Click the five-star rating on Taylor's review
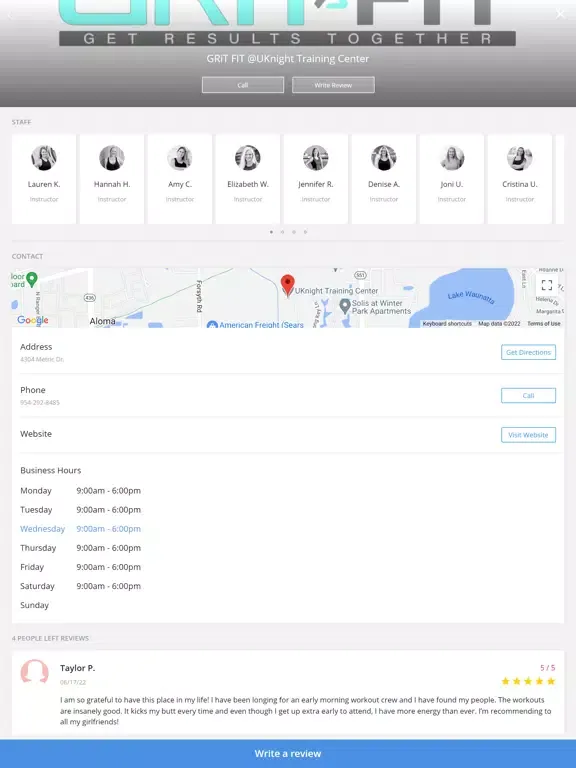Screen dimensions: 576x768 click(x=528, y=681)
